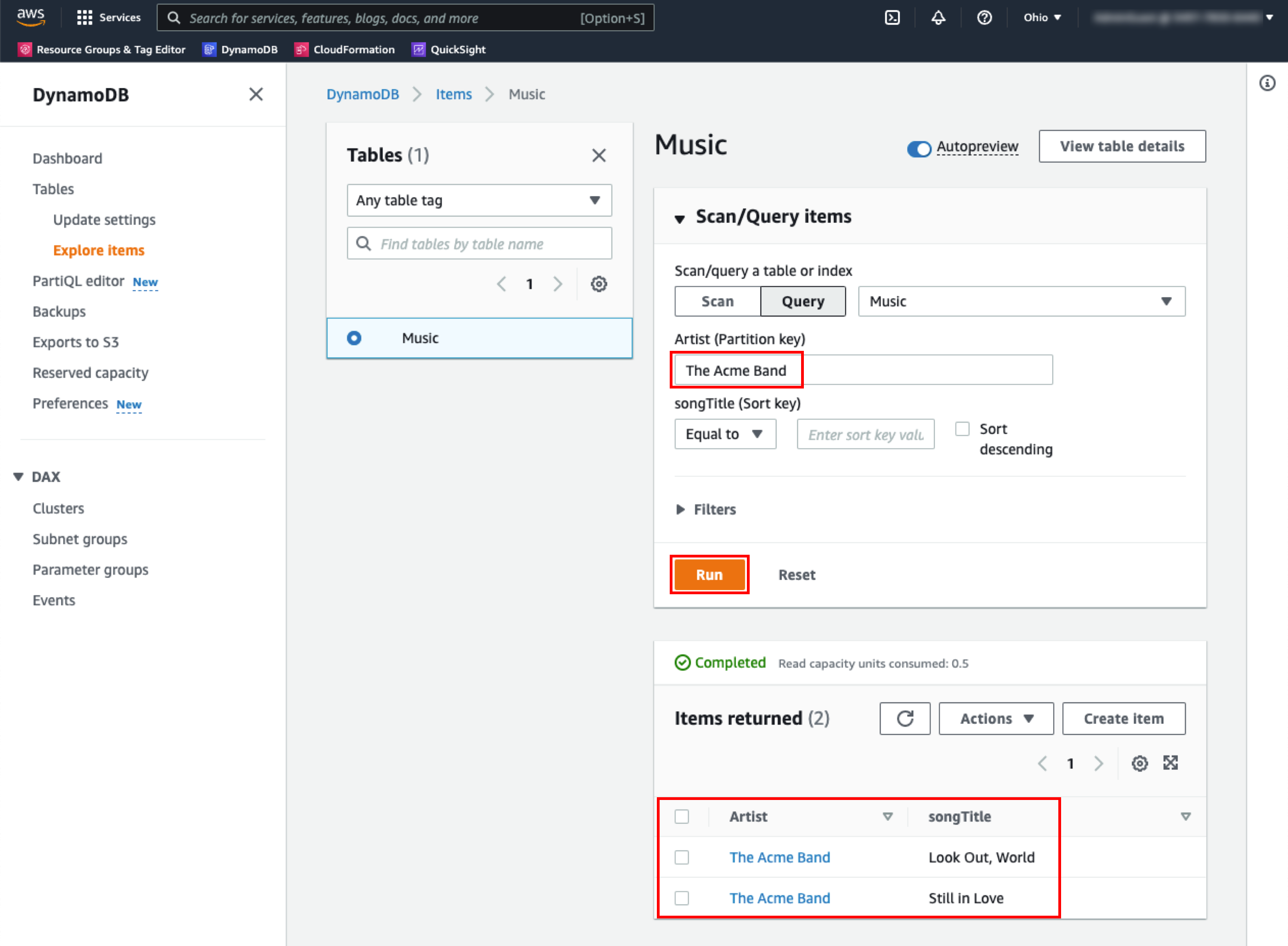Toggle the Autopreview switch
Screen dimensions: 1288x946
click(919, 149)
